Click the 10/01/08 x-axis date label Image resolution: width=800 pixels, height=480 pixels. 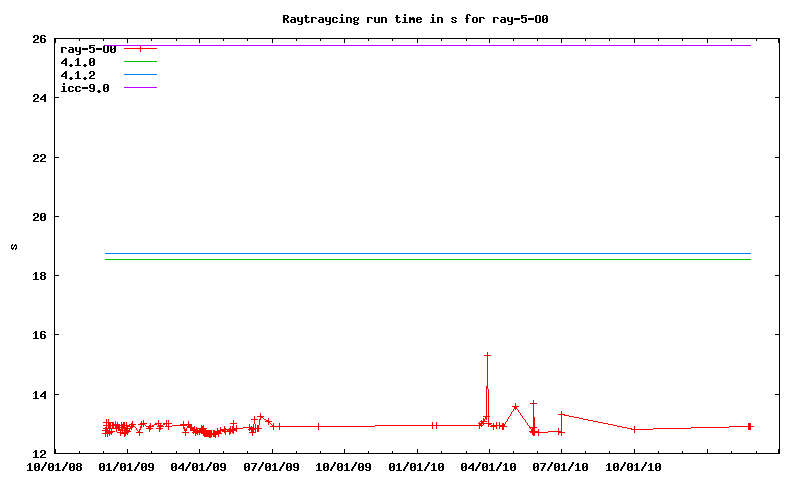click(54, 465)
